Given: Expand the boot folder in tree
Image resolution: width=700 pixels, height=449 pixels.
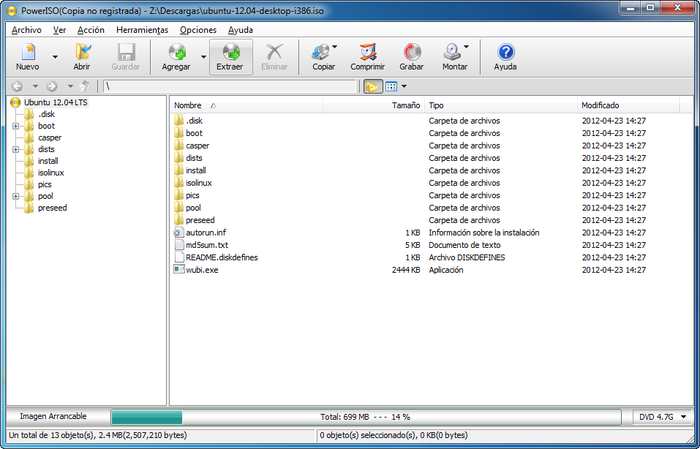Looking at the screenshot, I should [x=16, y=126].
